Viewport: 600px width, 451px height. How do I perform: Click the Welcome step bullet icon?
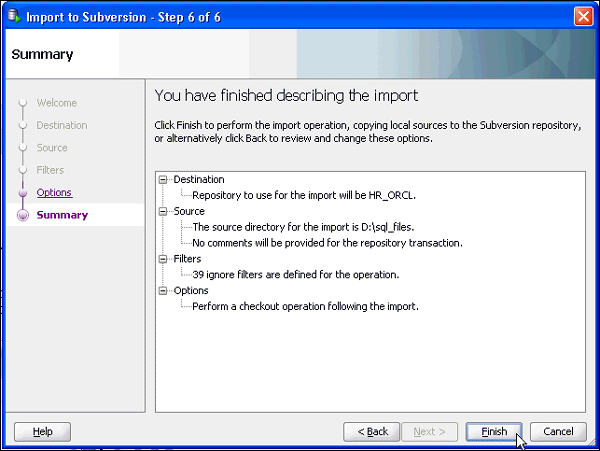tap(22, 103)
